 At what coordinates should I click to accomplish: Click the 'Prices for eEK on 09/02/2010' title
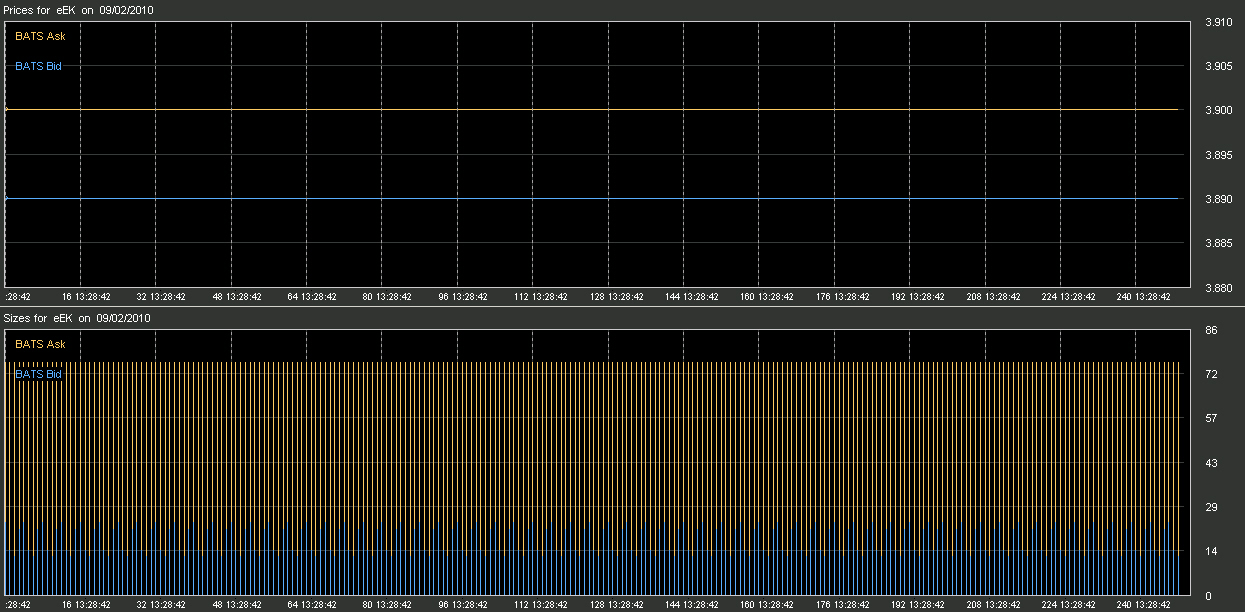click(x=78, y=10)
